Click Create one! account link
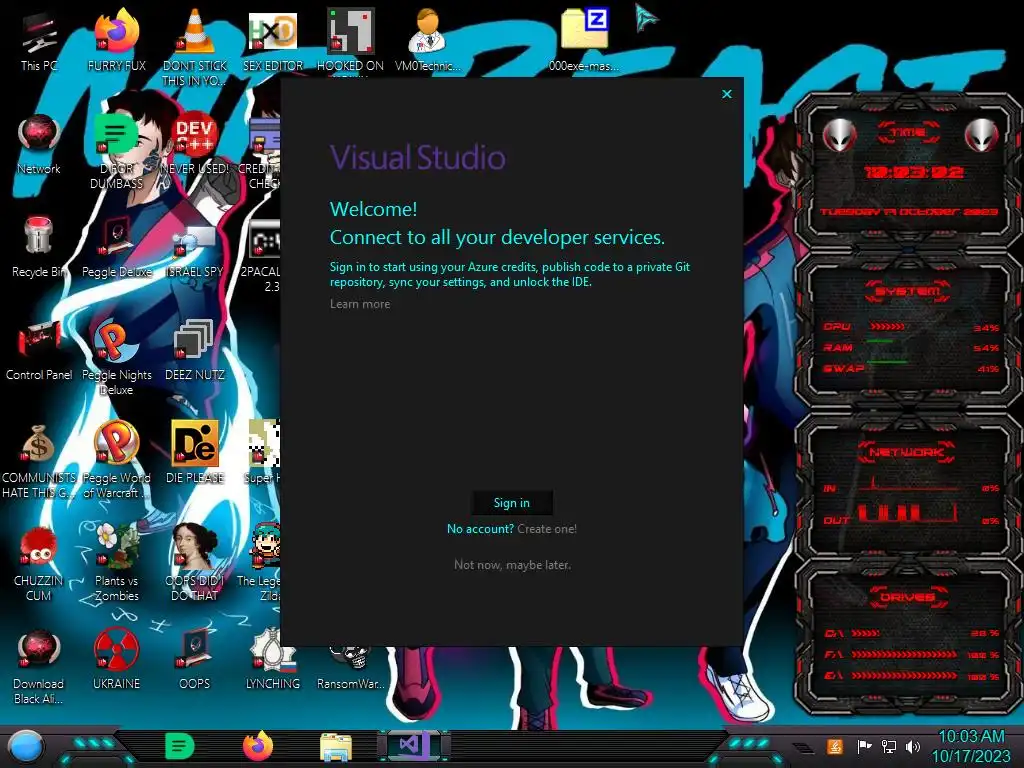Image resolution: width=1024 pixels, height=768 pixels. pyautogui.click(x=547, y=529)
